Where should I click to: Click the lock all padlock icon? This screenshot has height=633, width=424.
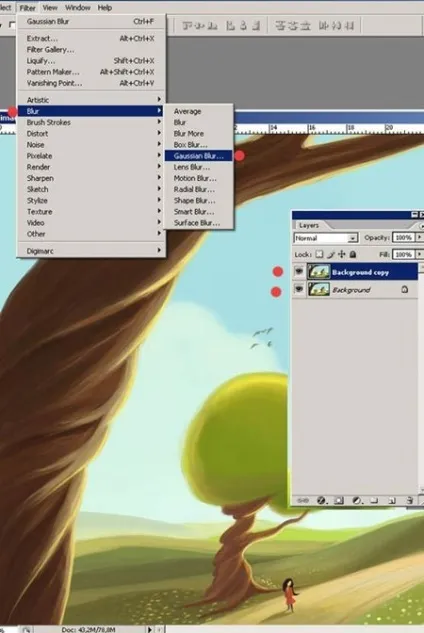[x=353, y=254]
